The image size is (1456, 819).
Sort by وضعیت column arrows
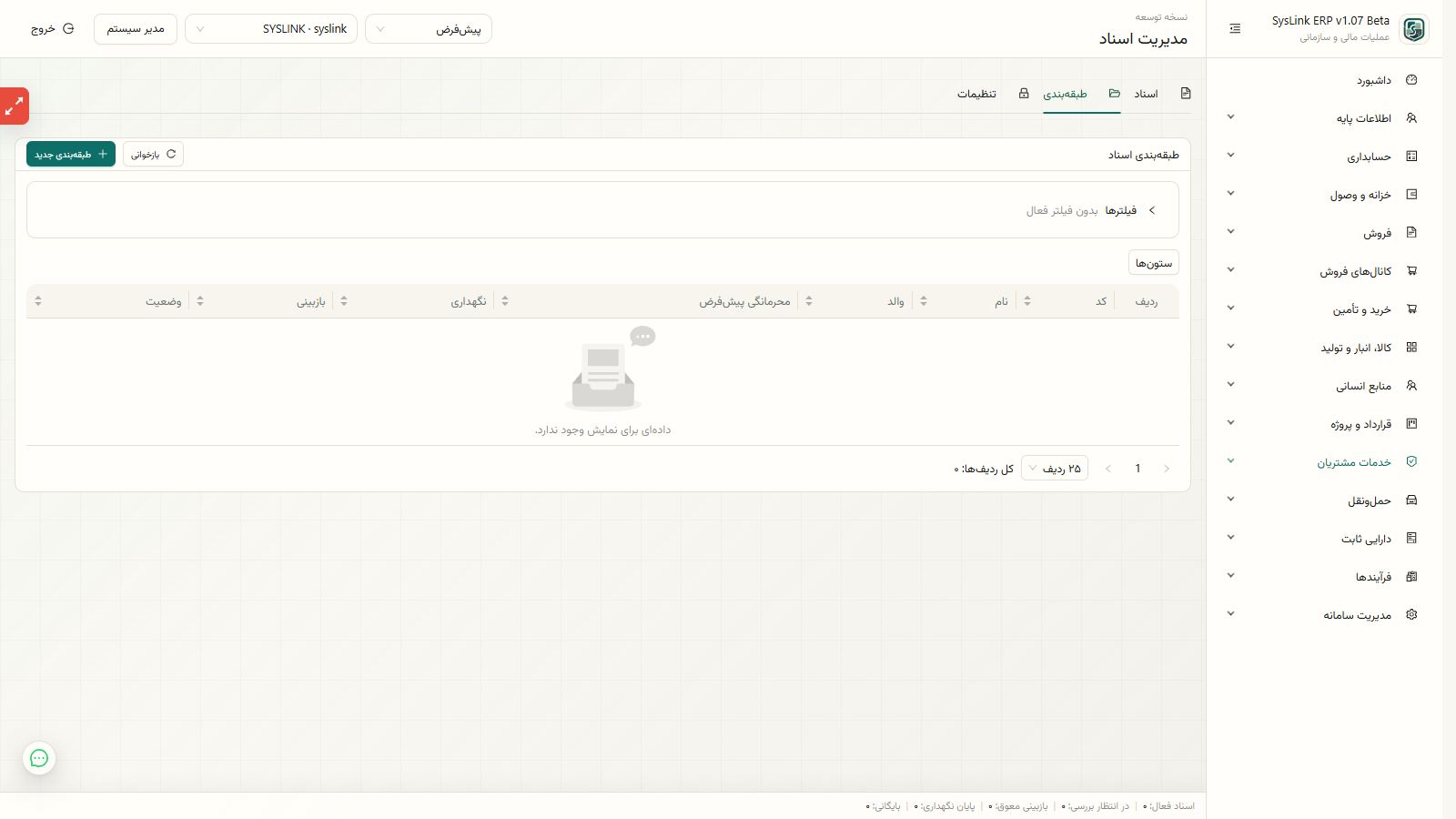(x=38, y=301)
